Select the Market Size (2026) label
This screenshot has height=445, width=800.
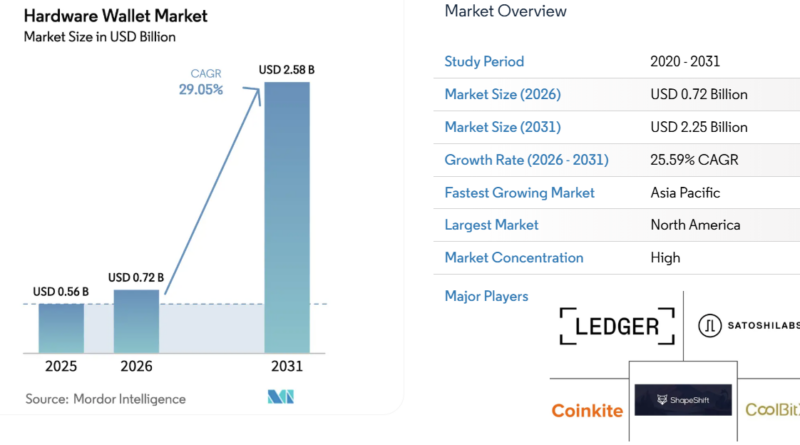pyautogui.click(x=502, y=95)
